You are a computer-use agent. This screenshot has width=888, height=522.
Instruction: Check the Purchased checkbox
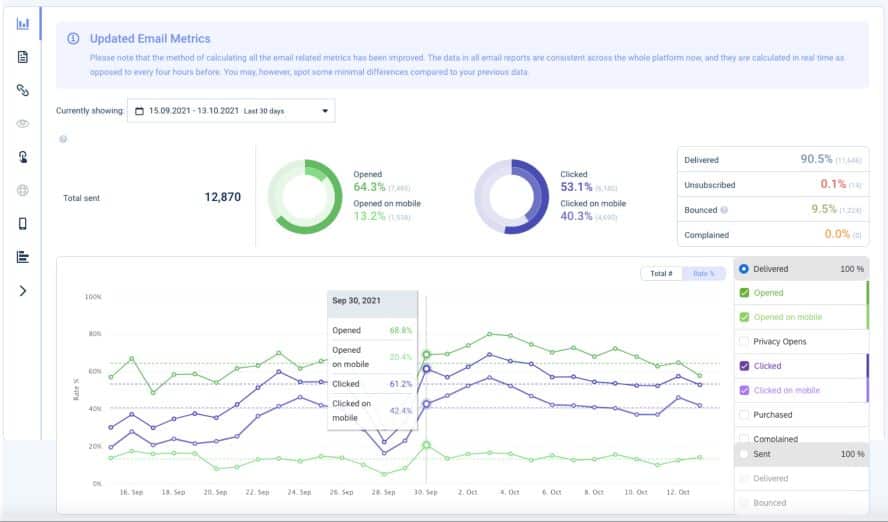point(744,415)
